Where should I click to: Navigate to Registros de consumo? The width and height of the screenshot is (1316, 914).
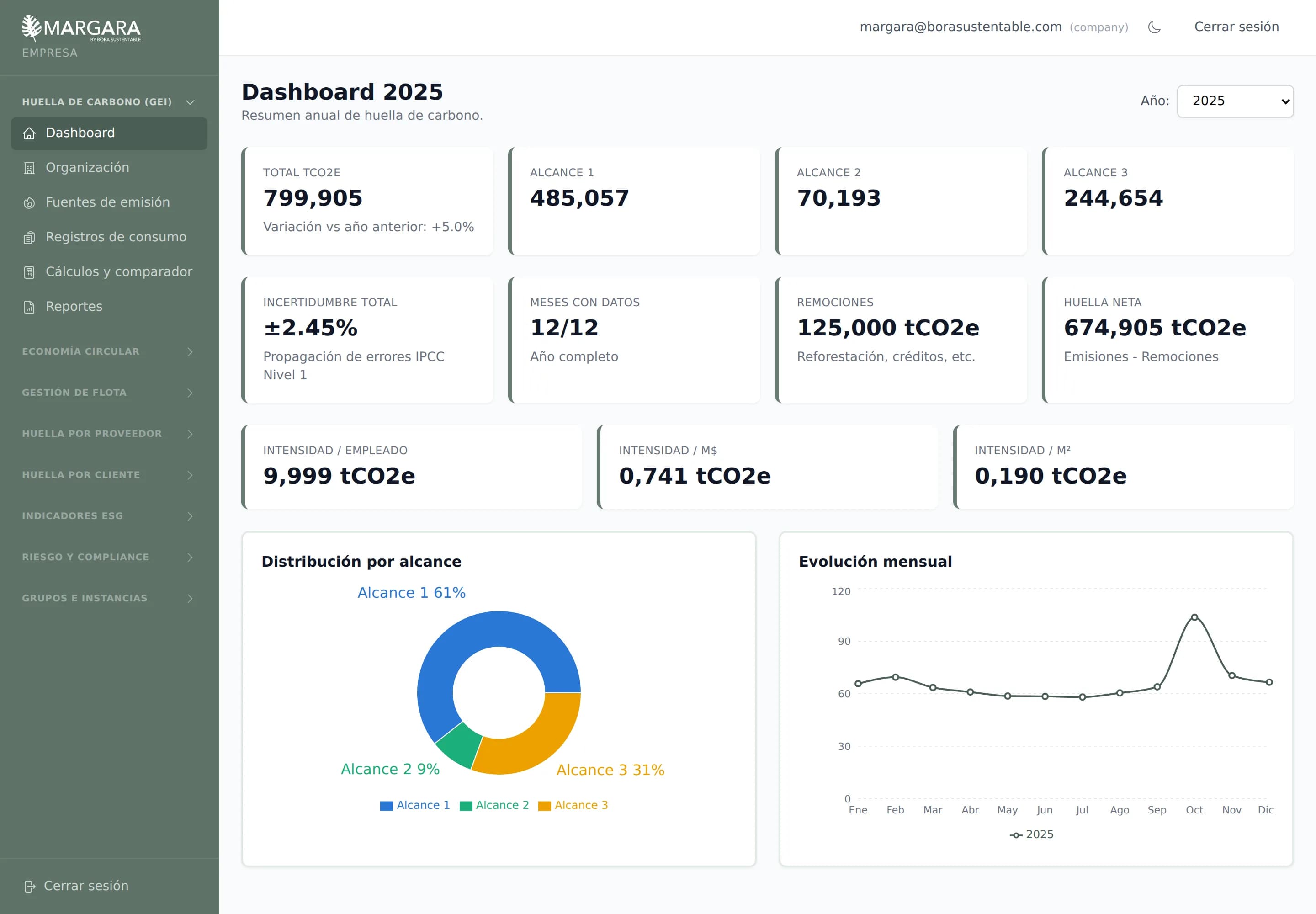pyautogui.click(x=109, y=238)
